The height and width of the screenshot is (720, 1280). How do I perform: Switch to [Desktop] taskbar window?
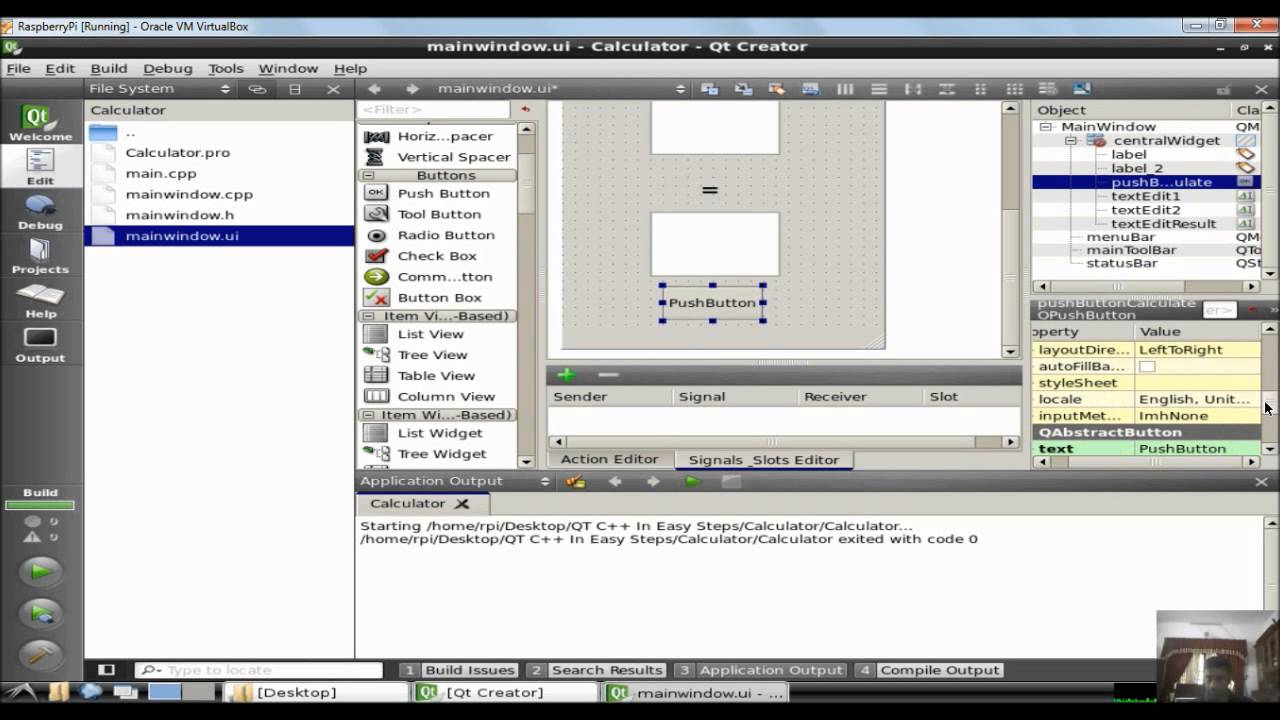[x=316, y=692]
